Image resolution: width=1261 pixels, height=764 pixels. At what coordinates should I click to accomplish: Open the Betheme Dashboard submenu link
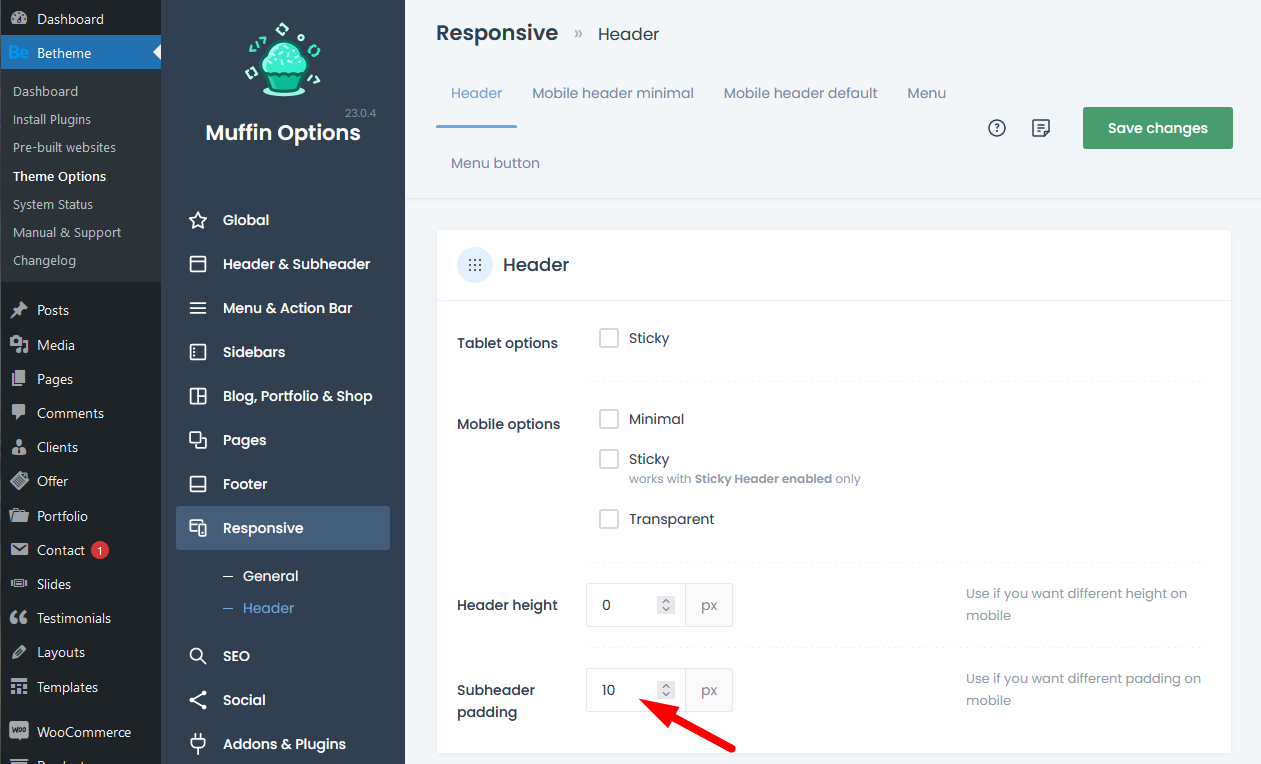pos(45,91)
